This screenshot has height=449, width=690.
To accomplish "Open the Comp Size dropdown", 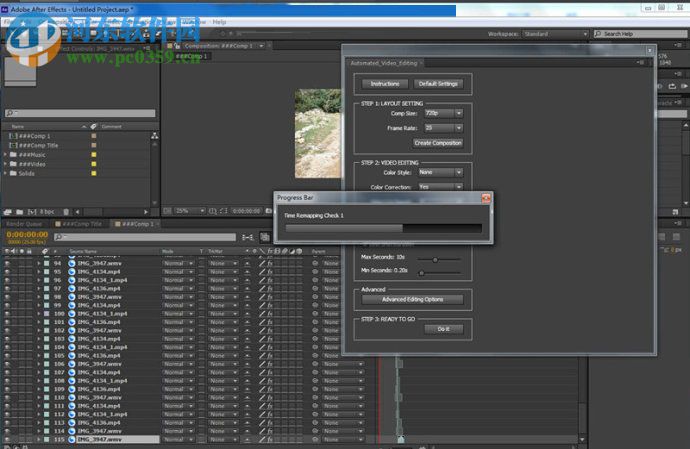I will coord(443,114).
